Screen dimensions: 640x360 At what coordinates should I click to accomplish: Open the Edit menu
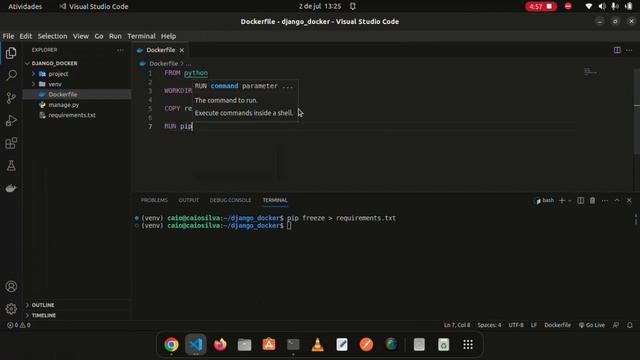pyautogui.click(x=25, y=36)
